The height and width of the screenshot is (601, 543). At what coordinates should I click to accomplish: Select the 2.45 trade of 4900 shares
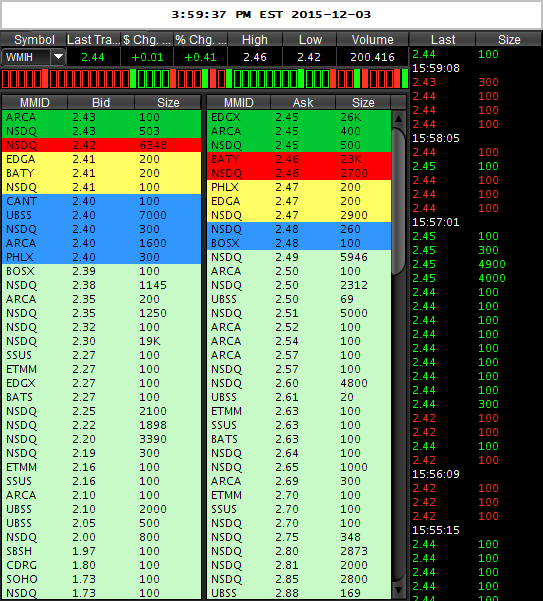tap(459, 264)
